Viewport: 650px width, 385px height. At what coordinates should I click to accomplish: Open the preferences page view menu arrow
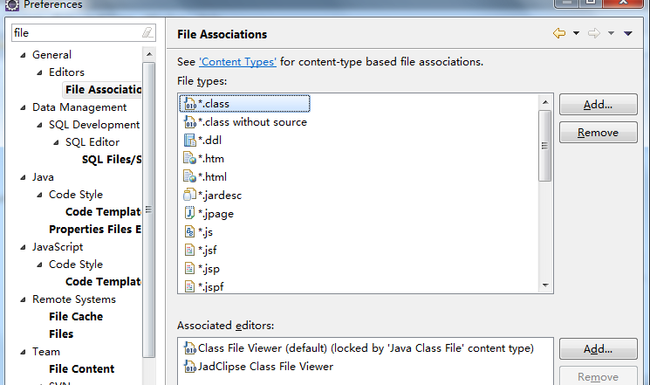[x=628, y=33]
